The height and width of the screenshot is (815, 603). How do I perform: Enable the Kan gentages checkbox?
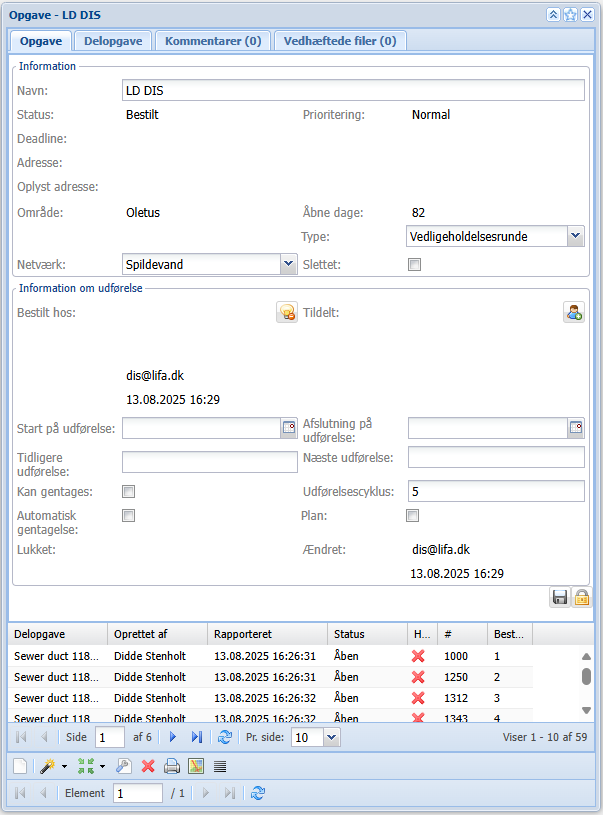[128, 492]
